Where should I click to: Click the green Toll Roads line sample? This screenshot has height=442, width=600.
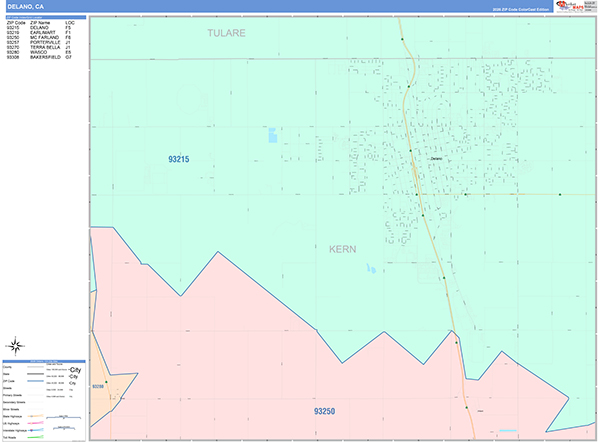tap(35, 437)
